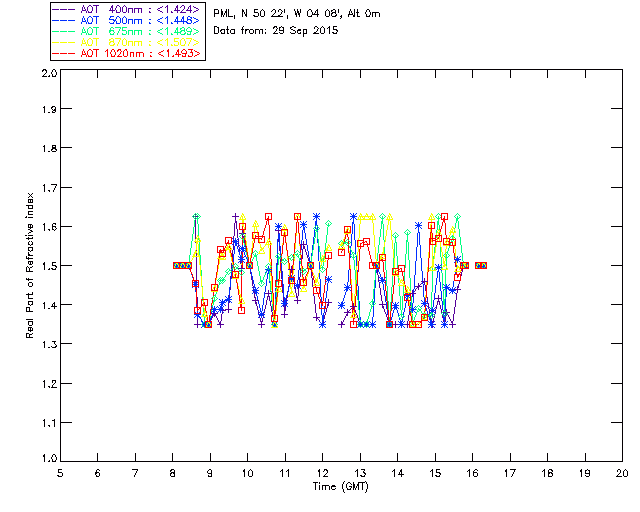Click the y-axis tick label '1.8'
Viewport: 640px width, 512px height.
(49, 148)
